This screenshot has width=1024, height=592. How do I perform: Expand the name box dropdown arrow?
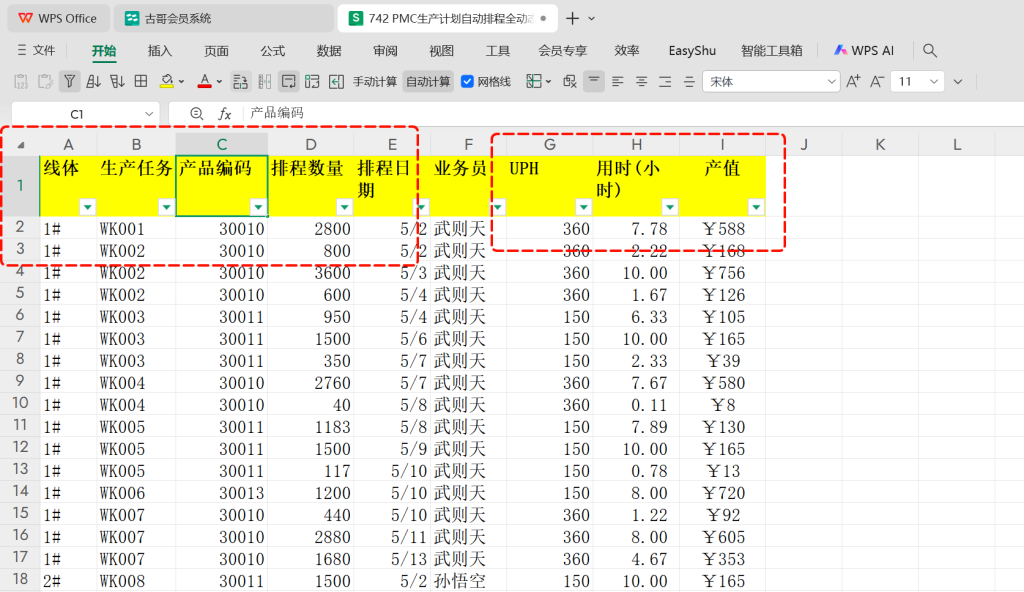point(149,114)
